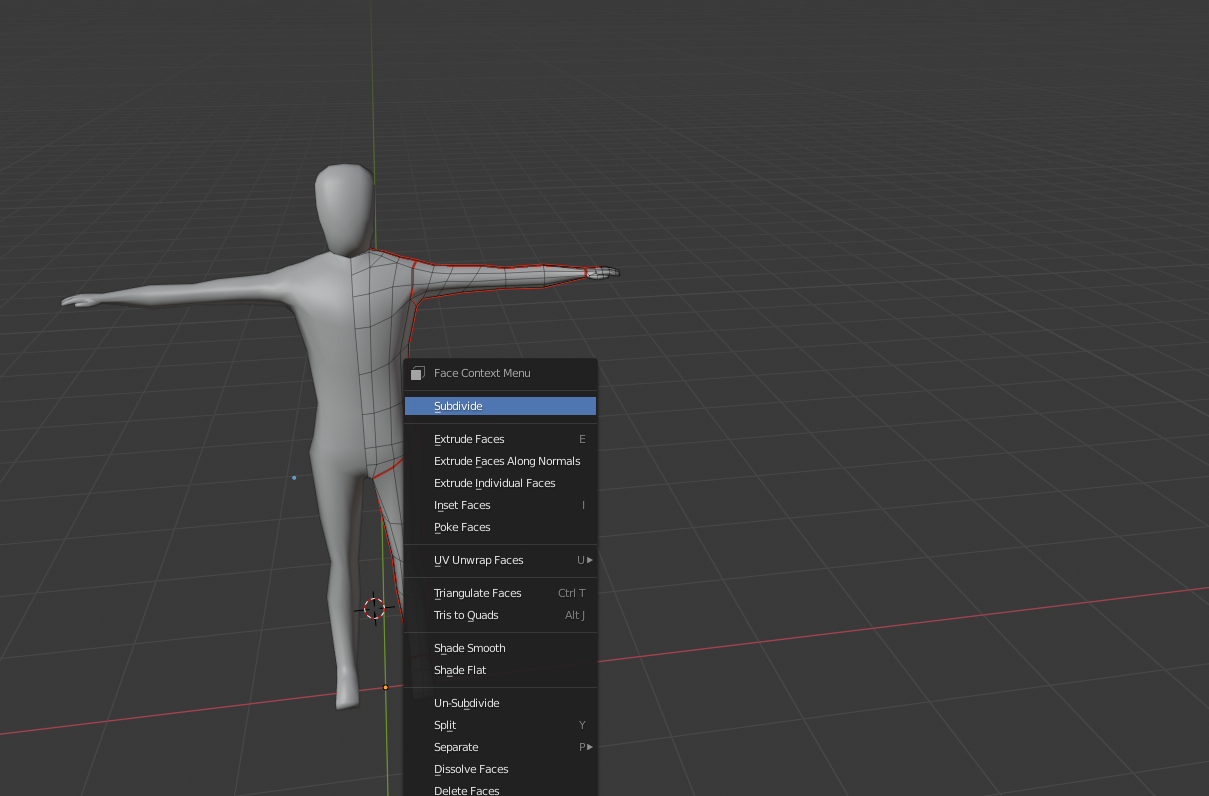The height and width of the screenshot is (796, 1209).
Task: Click the 3D cursor in the viewport
Action: click(374, 608)
